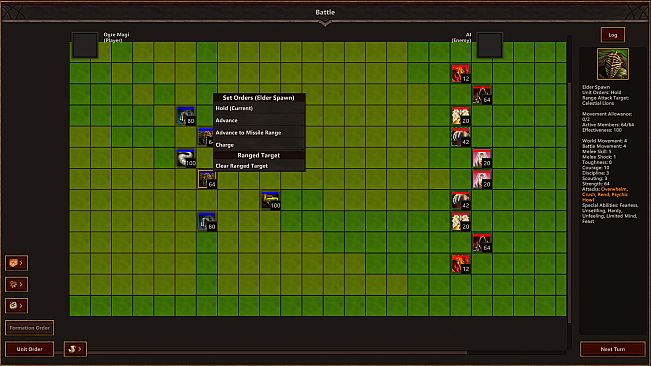Click the Ogre Magi player portrait box
The image size is (651, 366).
pyautogui.click(x=85, y=45)
